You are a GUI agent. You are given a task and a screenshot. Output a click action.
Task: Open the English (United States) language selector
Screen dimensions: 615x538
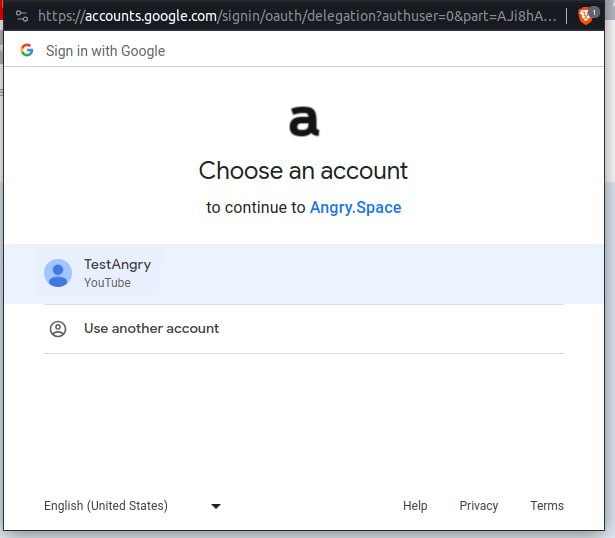click(x=133, y=506)
